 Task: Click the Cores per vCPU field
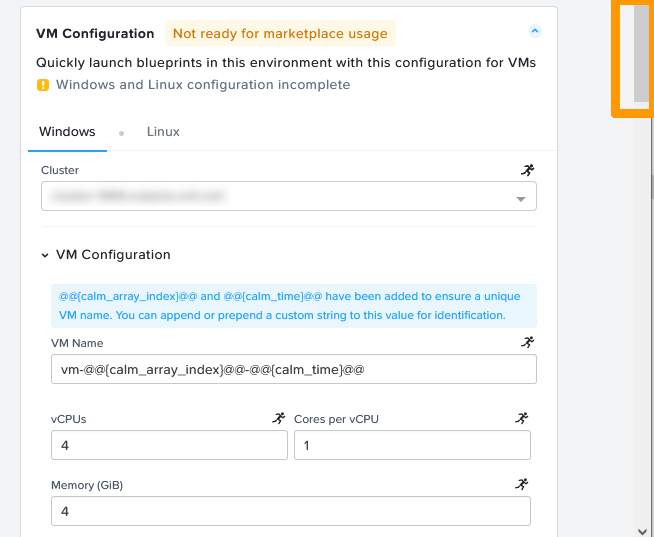point(413,445)
